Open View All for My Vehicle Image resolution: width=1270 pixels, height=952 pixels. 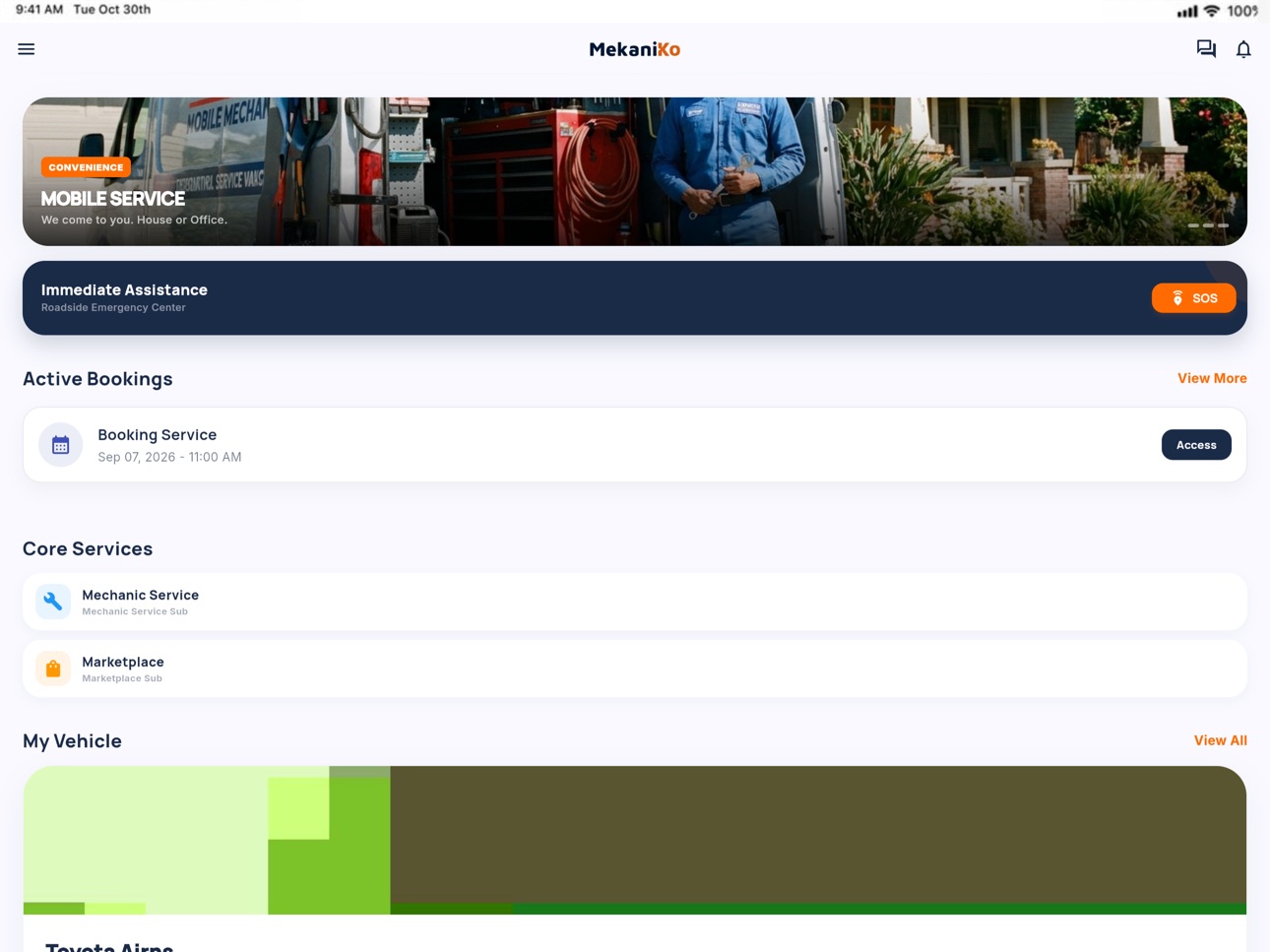click(x=1220, y=740)
